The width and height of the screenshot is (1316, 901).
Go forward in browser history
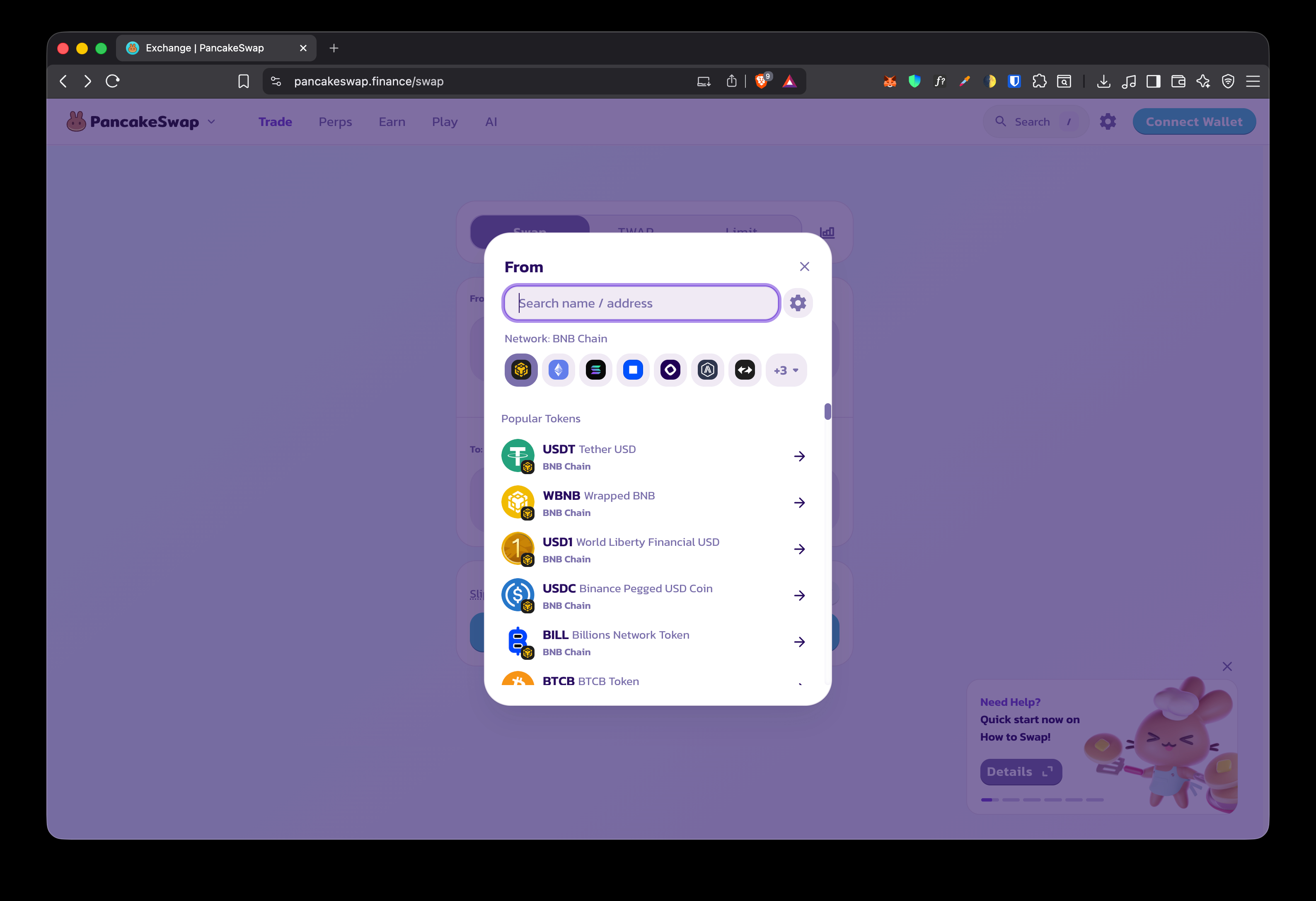tap(87, 82)
